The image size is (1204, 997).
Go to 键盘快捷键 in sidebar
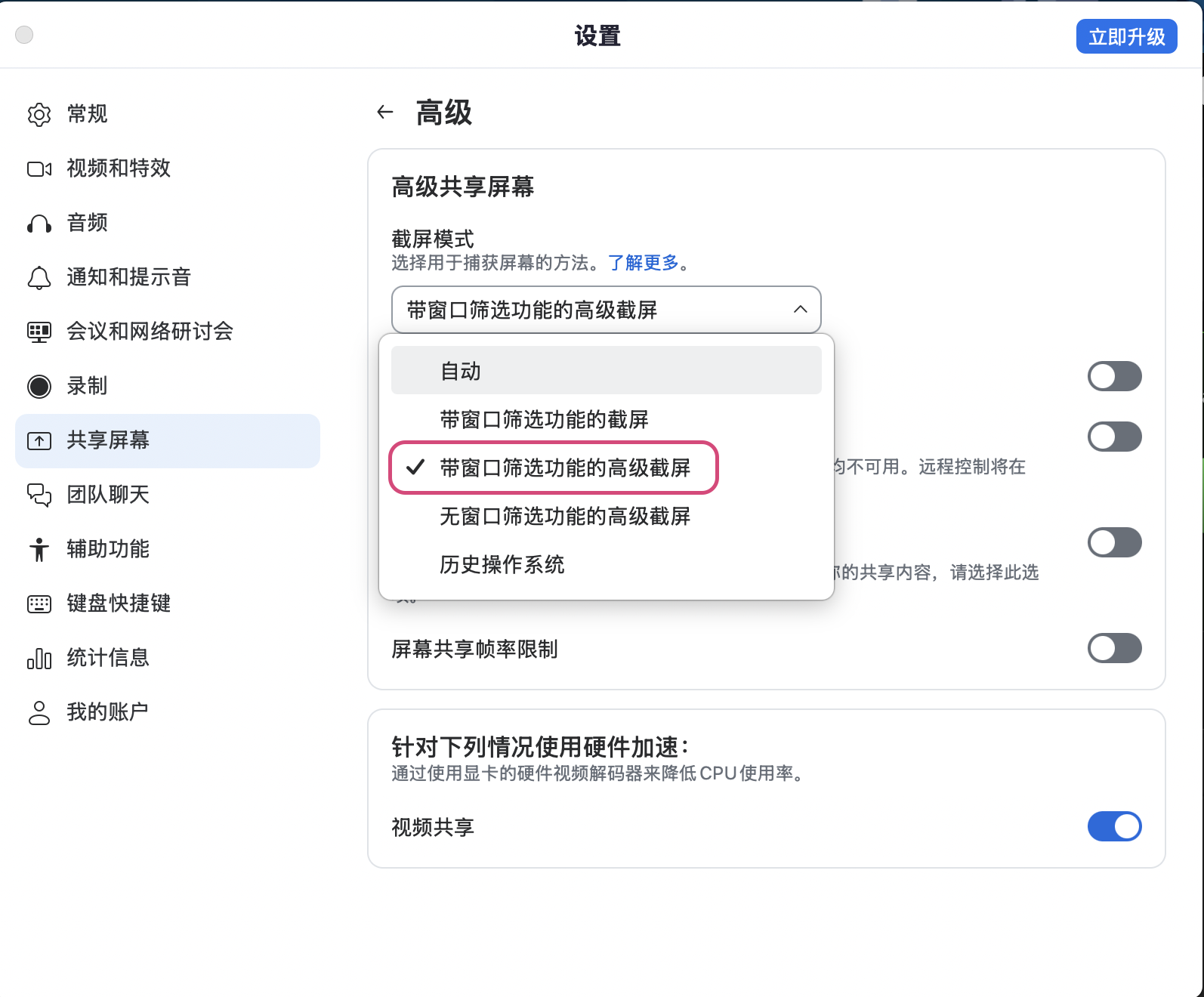(x=119, y=603)
